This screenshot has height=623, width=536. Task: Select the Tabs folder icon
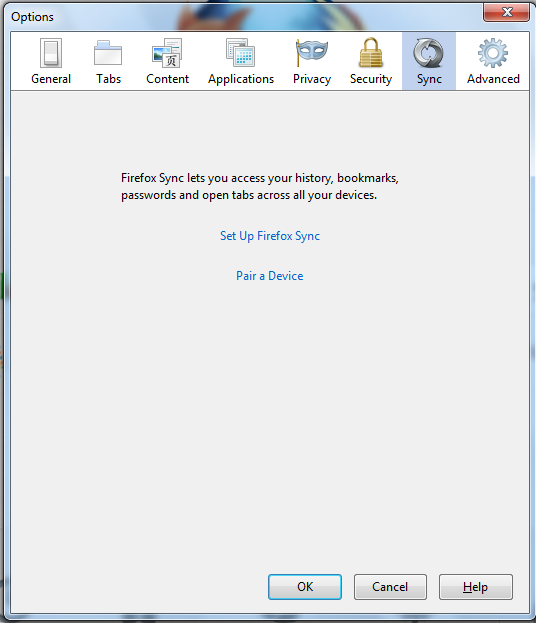[x=108, y=53]
